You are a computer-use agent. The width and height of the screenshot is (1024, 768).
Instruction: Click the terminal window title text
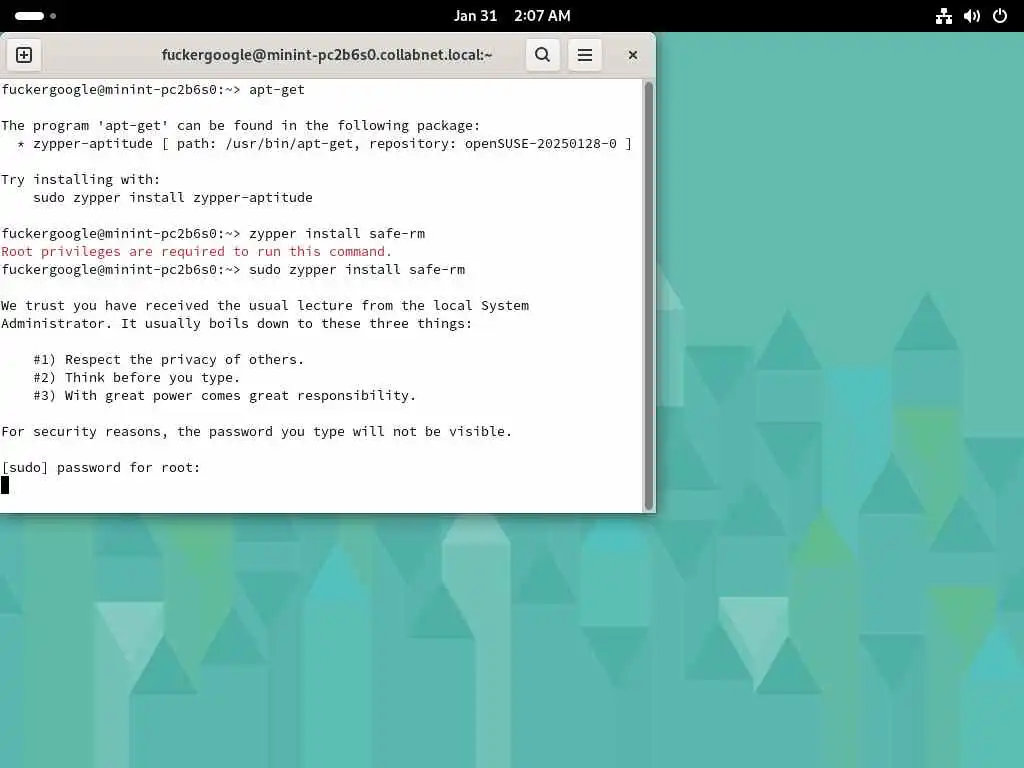327,55
